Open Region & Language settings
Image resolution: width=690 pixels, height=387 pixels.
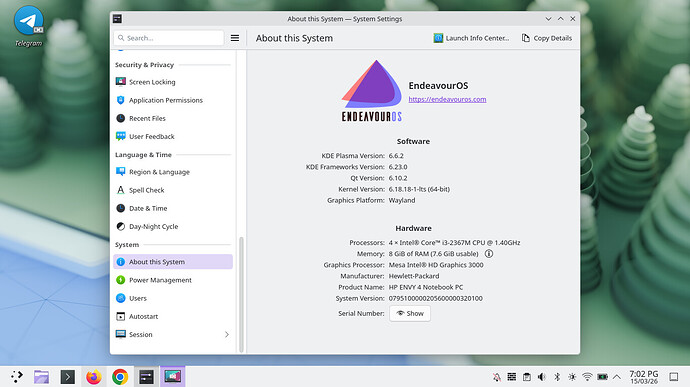click(x=172, y=172)
